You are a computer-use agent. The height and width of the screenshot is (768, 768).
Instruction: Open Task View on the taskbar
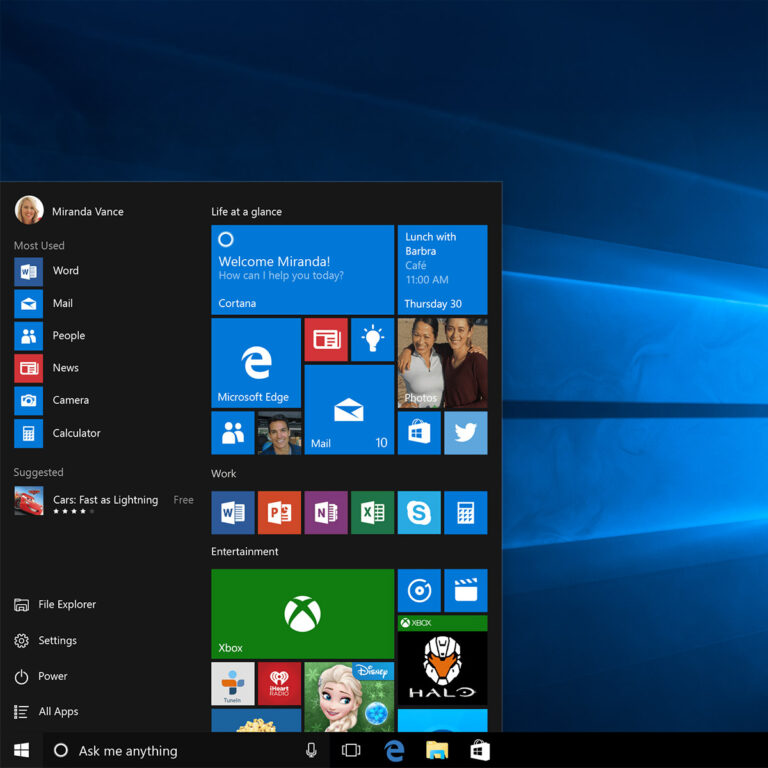click(351, 750)
